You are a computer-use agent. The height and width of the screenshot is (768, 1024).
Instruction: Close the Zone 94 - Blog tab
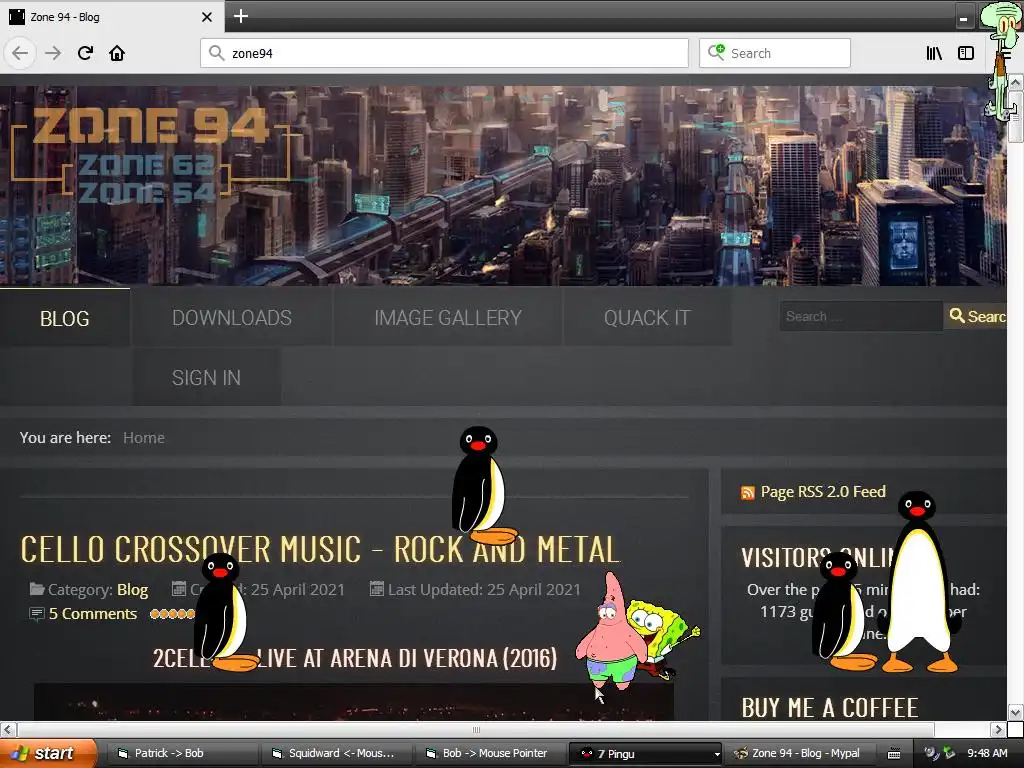pos(206,17)
